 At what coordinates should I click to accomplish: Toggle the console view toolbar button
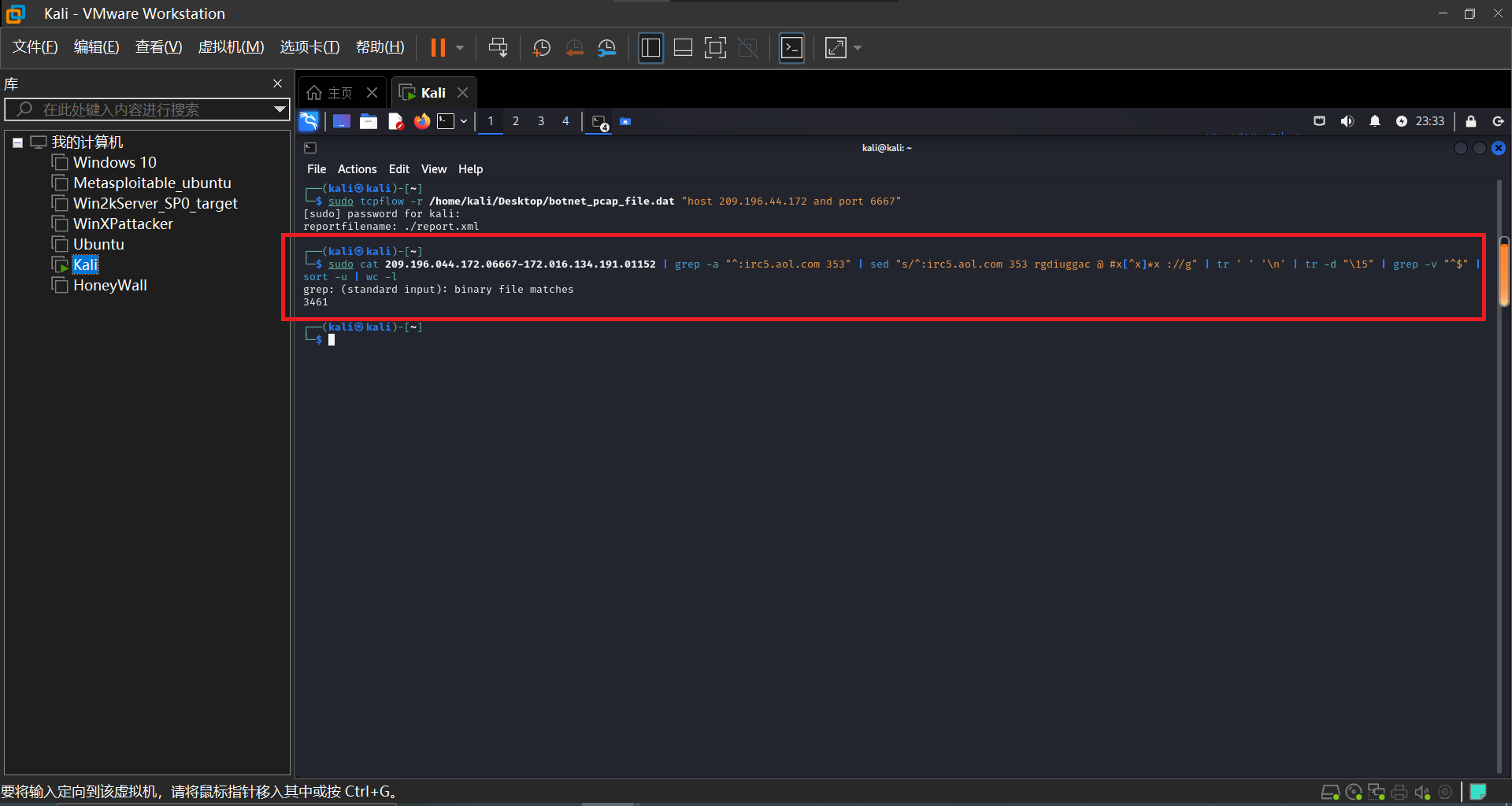click(791, 48)
